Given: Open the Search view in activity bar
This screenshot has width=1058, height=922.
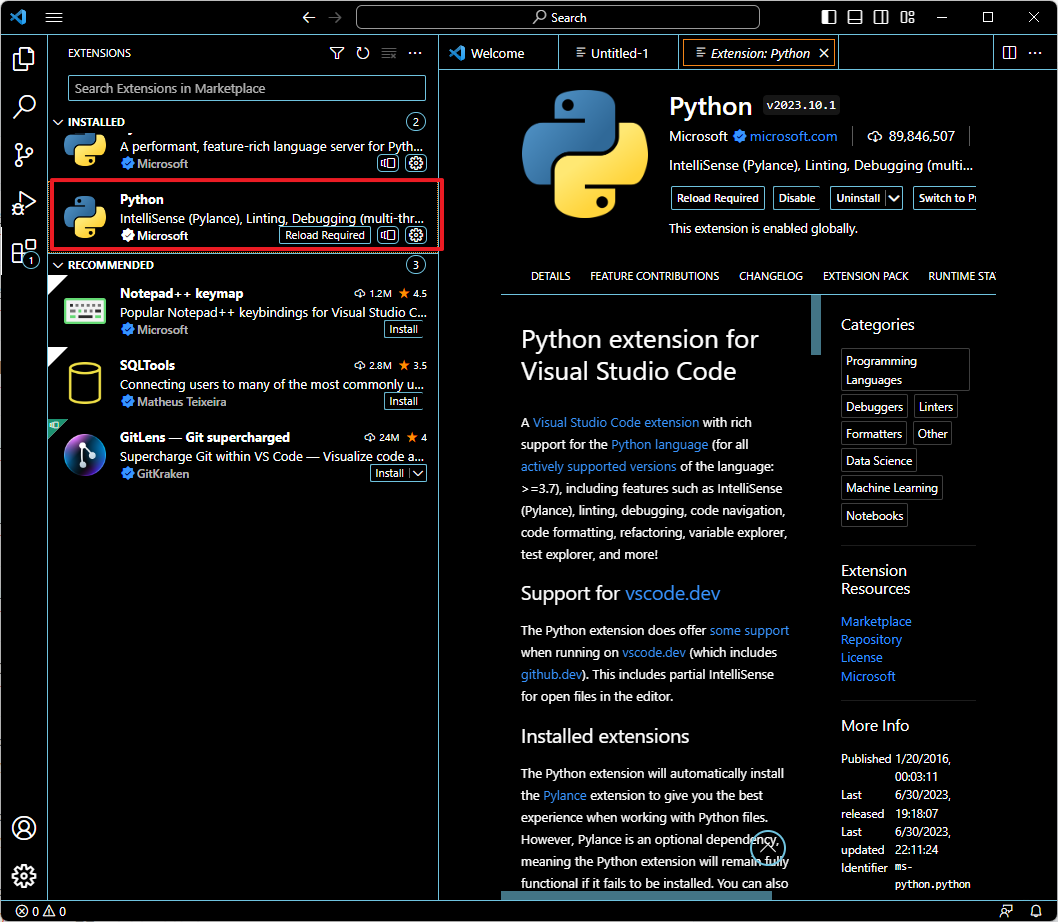Looking at the screenshot, I should click(24, 107).
